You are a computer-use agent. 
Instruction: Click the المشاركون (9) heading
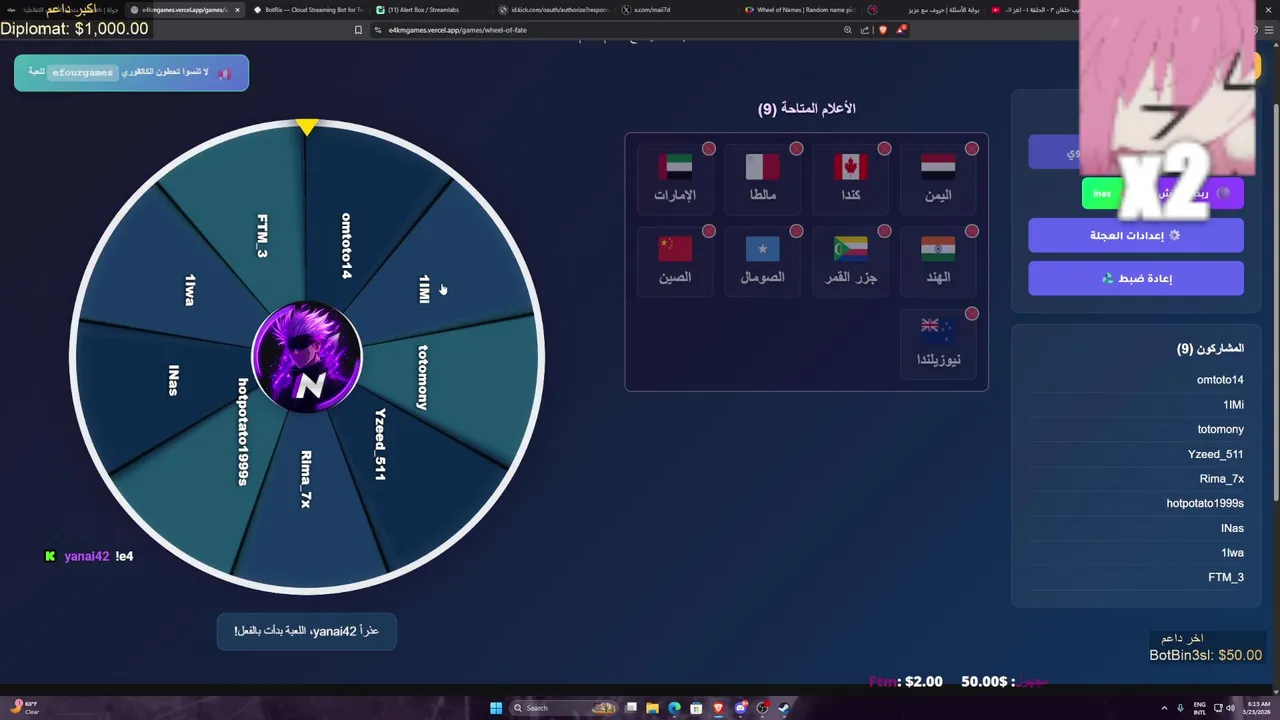[1210, 348]
